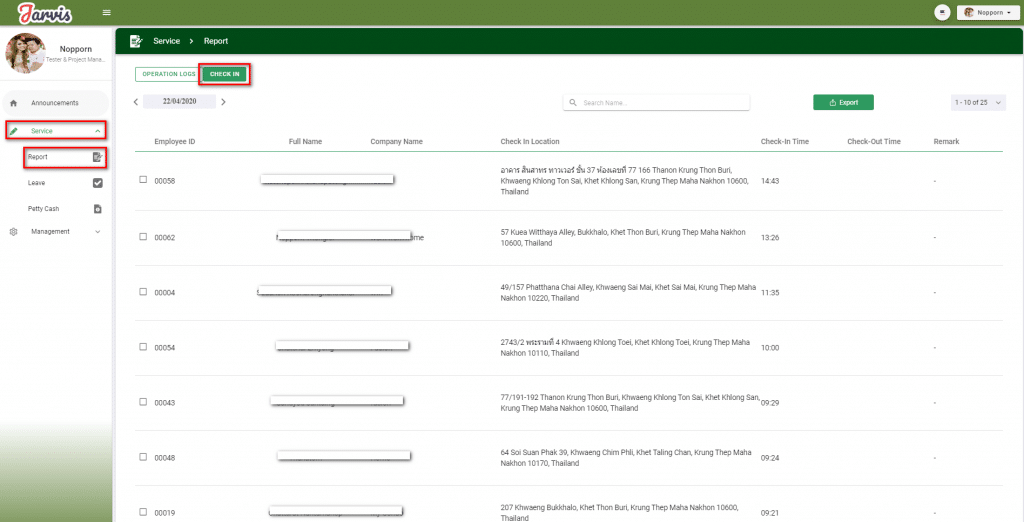Click the Report document icon in sidebar
Image resolution: width=1024 pixels, height=522 pixels.
coord(97,157)
